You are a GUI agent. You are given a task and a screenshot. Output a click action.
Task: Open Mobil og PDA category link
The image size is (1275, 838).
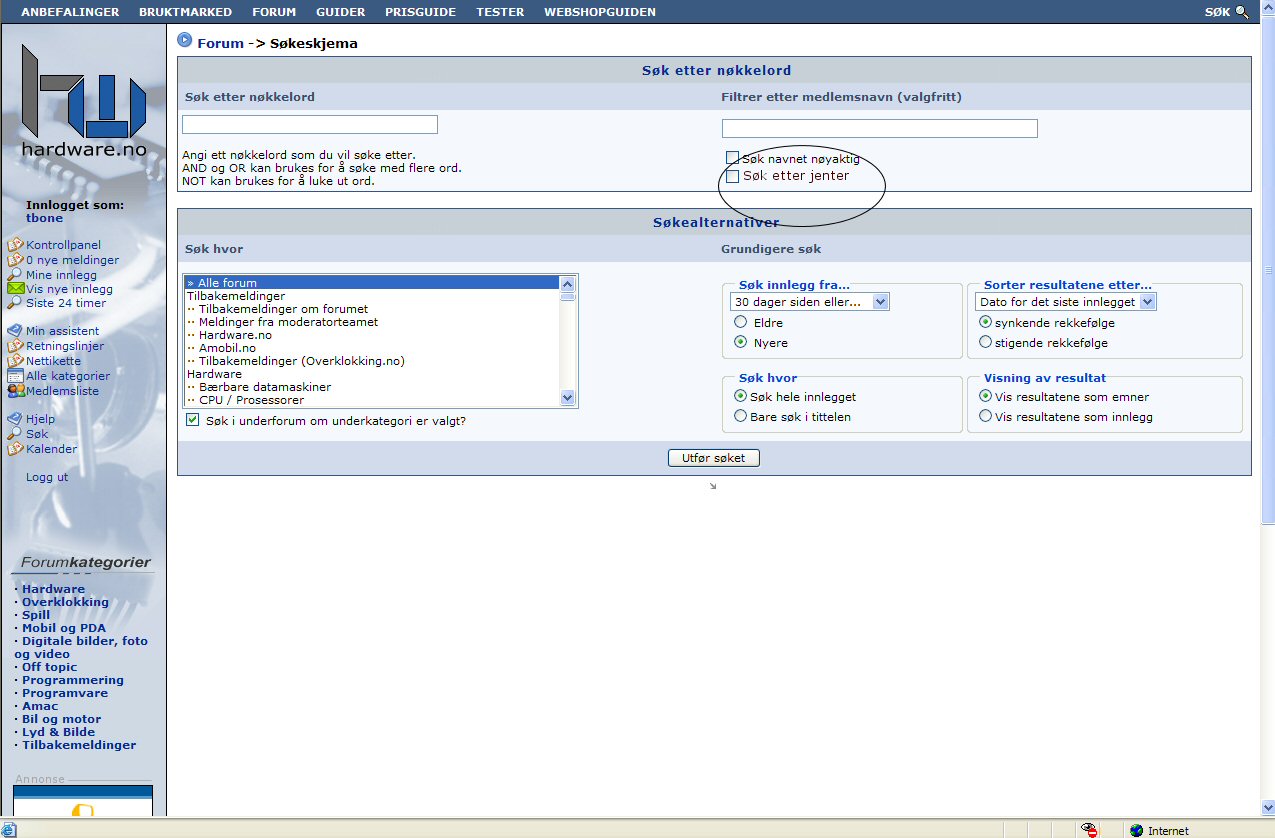(x=63, y=628)
